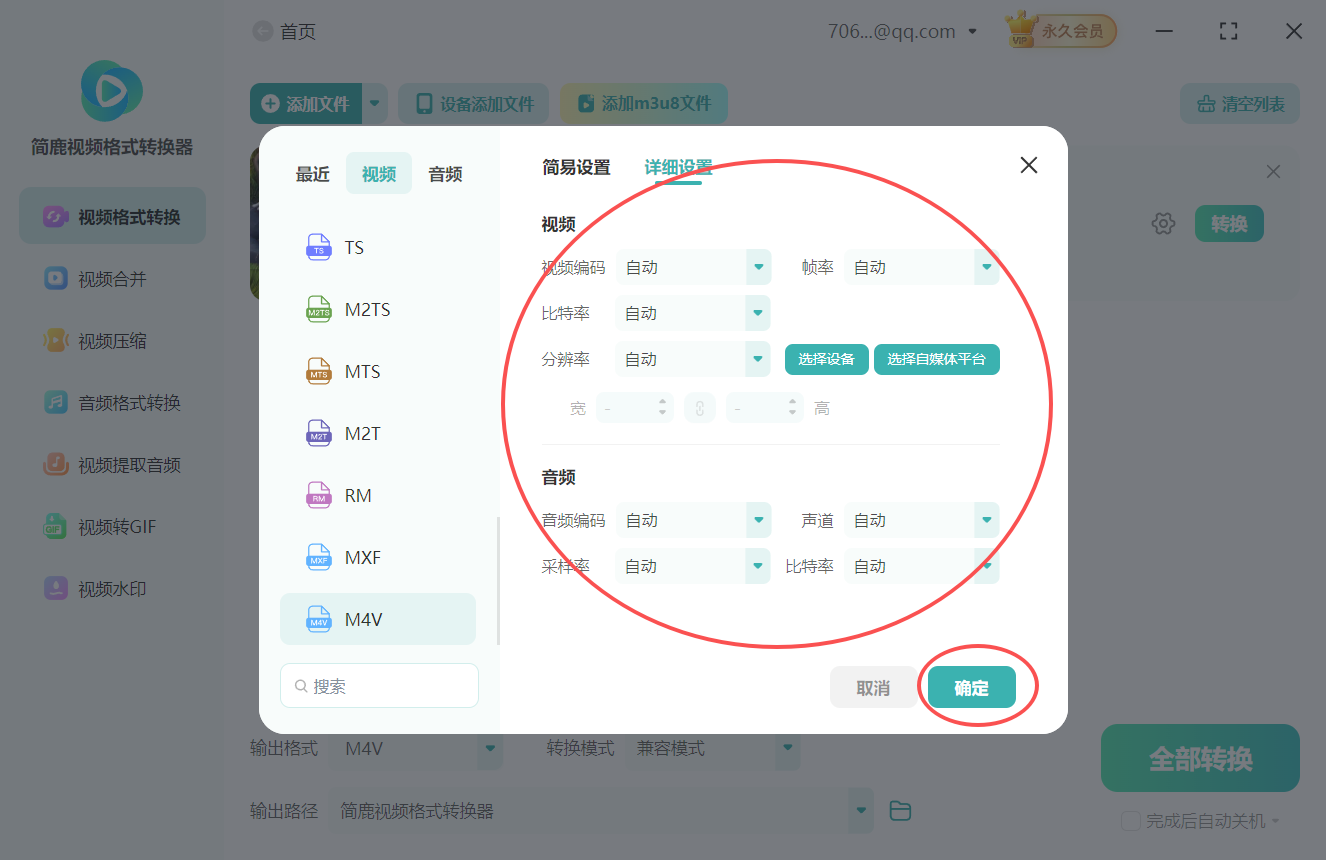The image size is (1326, 860).
Task: Open output path folder icon
Action: [x=899, y=811]
